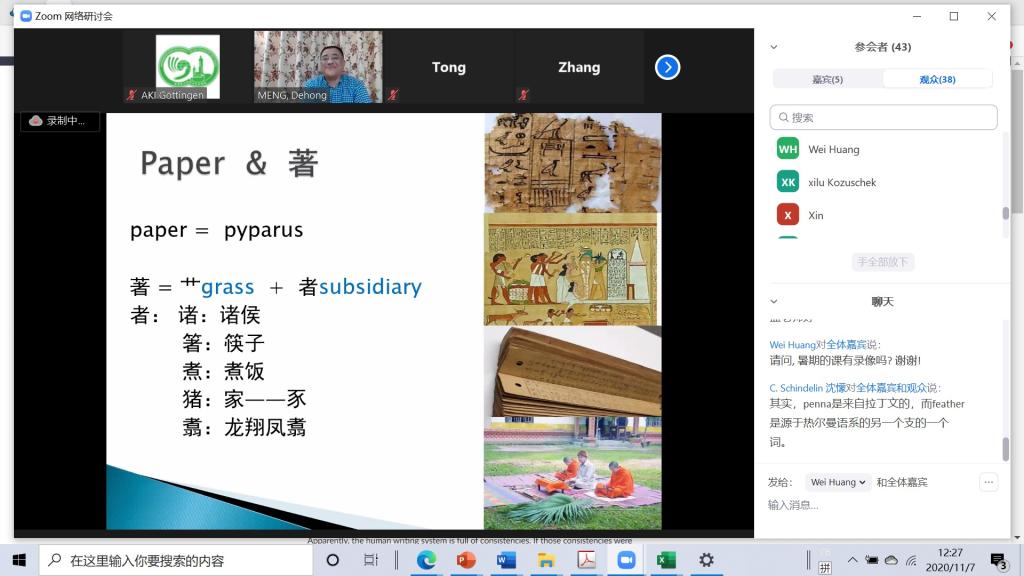
Task: Select Tong's video tile
Action: click(449, 67)
